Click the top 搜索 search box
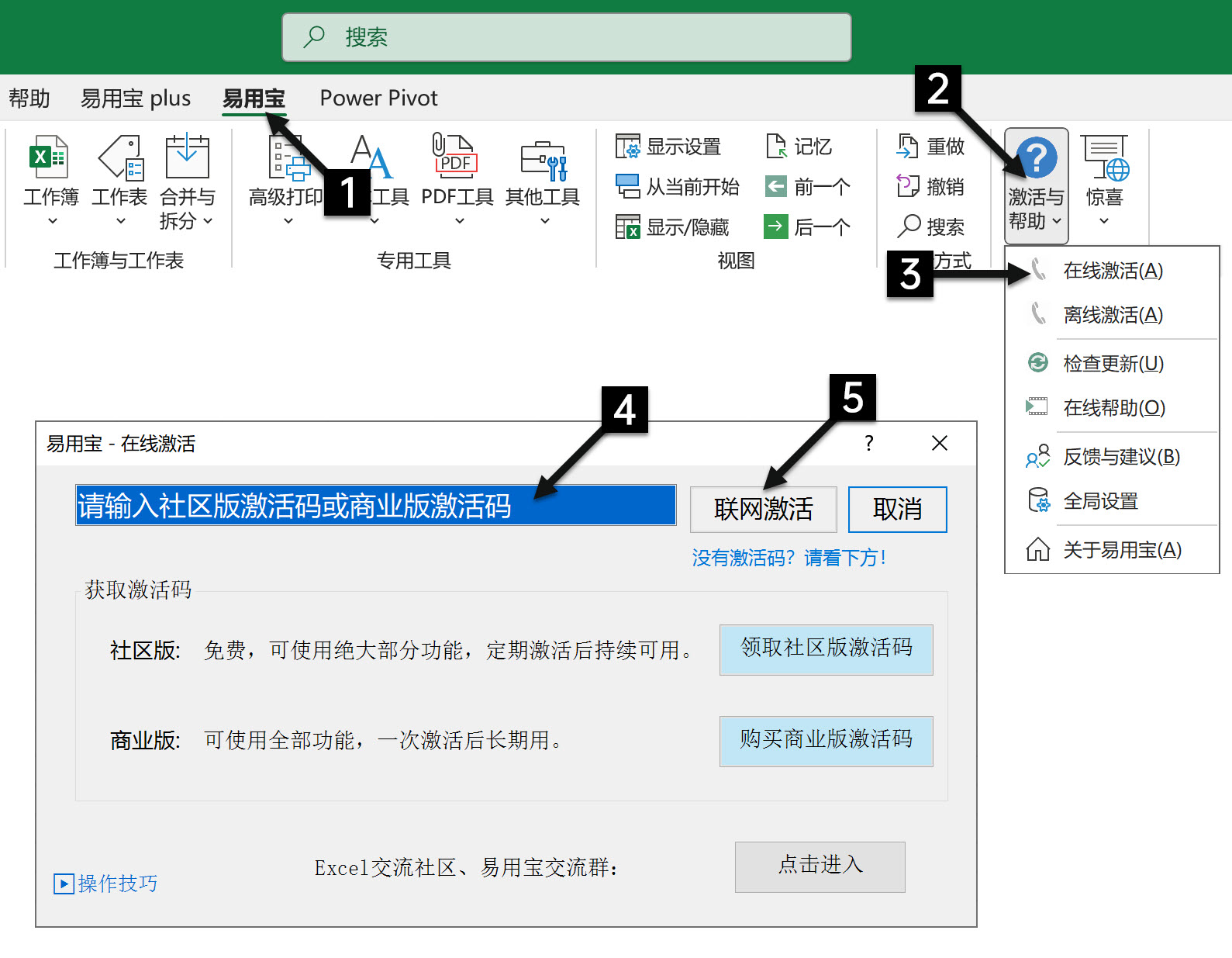This screenshot has width=1232, height=958. 567,37
